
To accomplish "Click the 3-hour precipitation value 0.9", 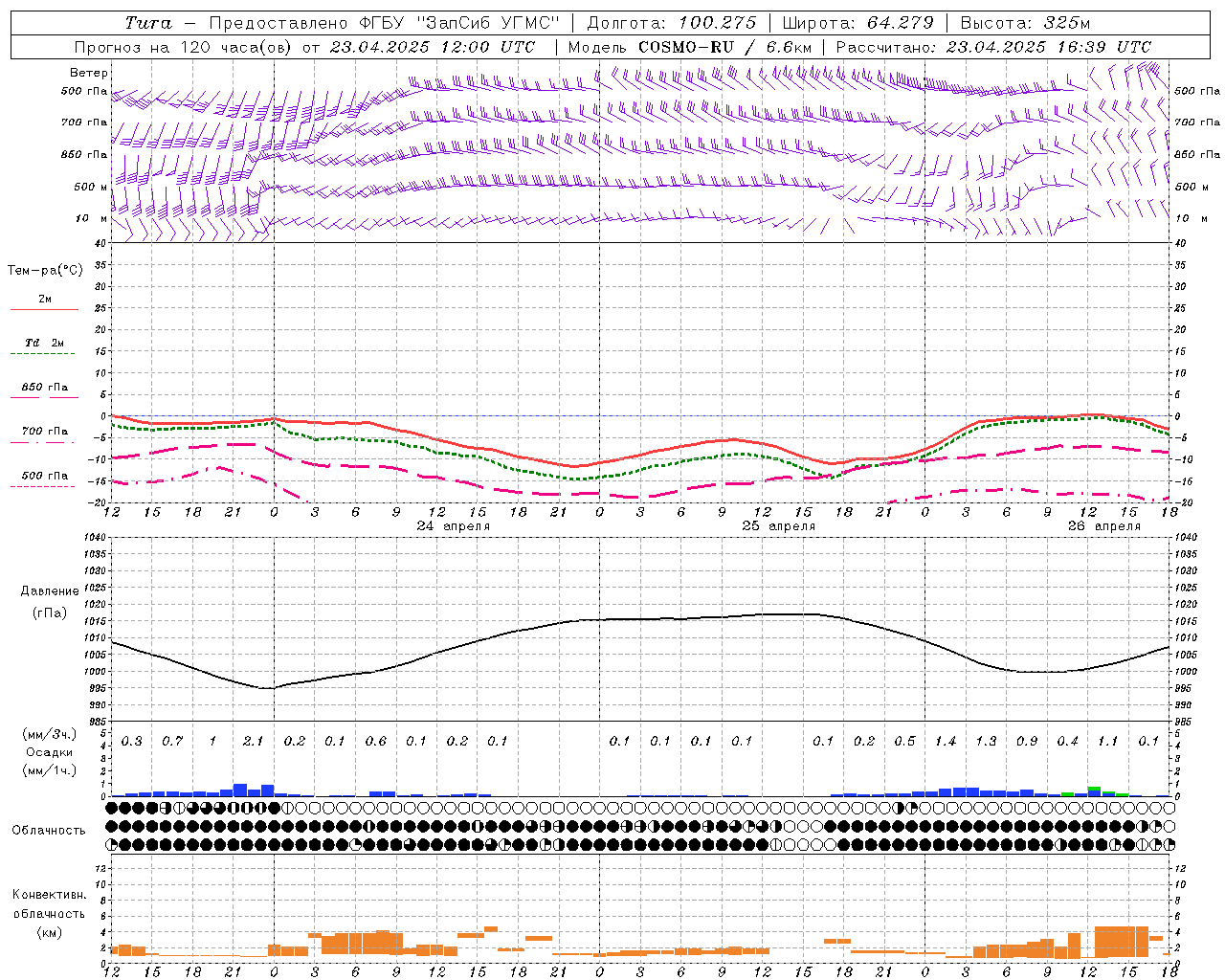I will pos(1027,741).
